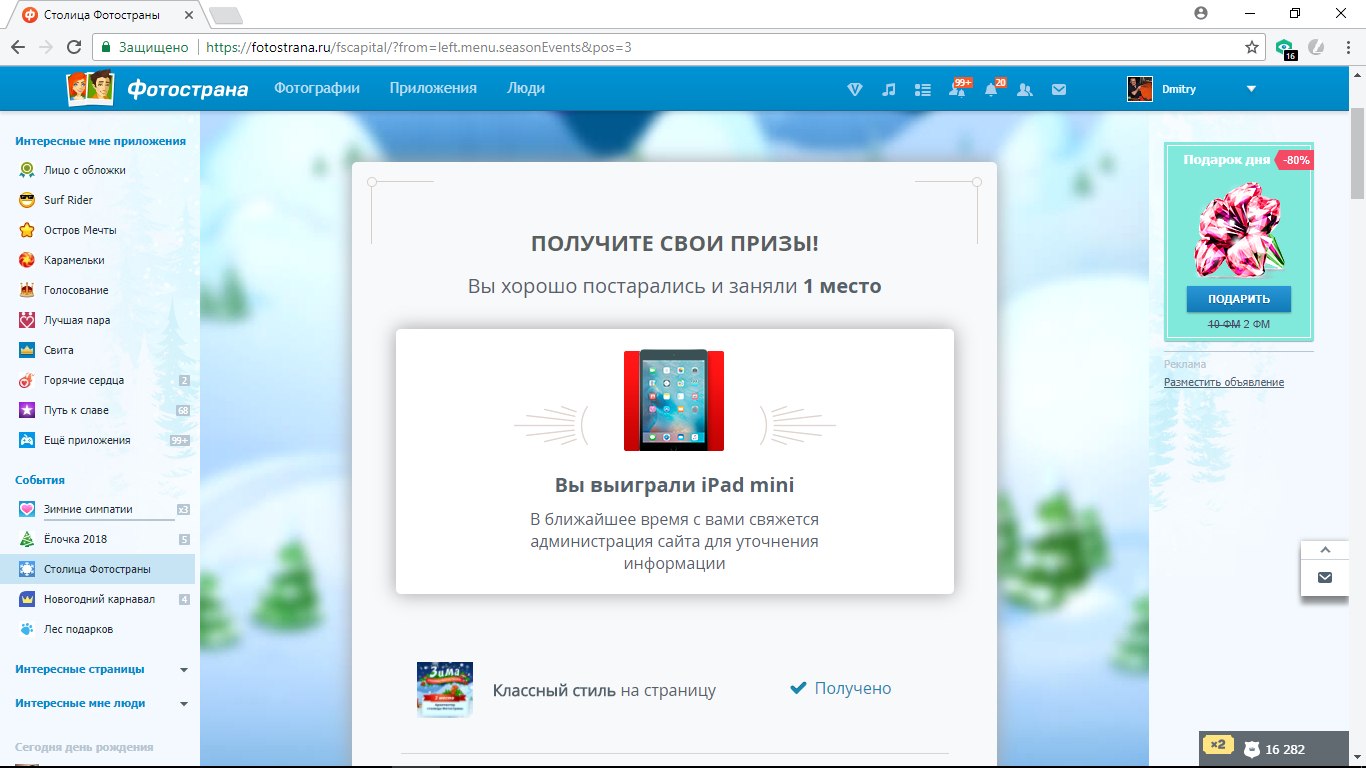
Task: Click the iPad mini prize image
Action: pos(674,400)
